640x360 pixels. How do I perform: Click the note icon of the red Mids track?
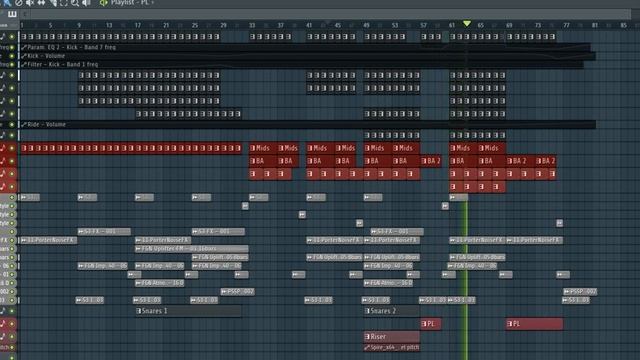click(x=3, y=148)
